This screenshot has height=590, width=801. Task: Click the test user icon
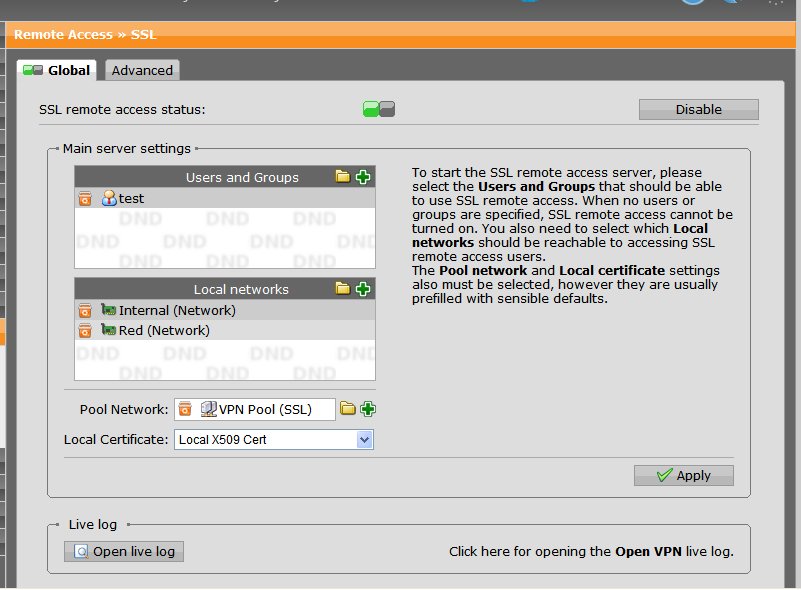point(109,198)
